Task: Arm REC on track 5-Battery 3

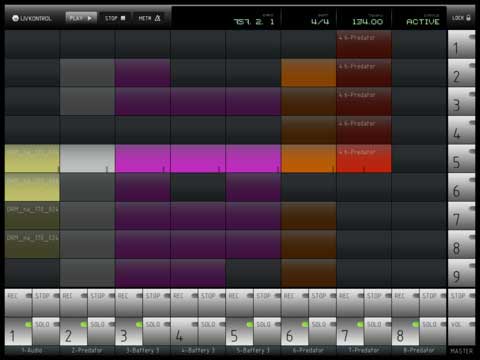Action: (240, 303)
